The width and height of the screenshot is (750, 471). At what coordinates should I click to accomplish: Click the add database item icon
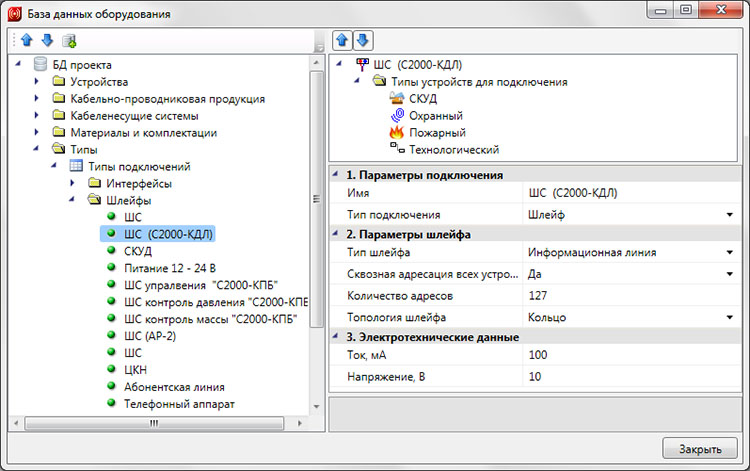69,41
